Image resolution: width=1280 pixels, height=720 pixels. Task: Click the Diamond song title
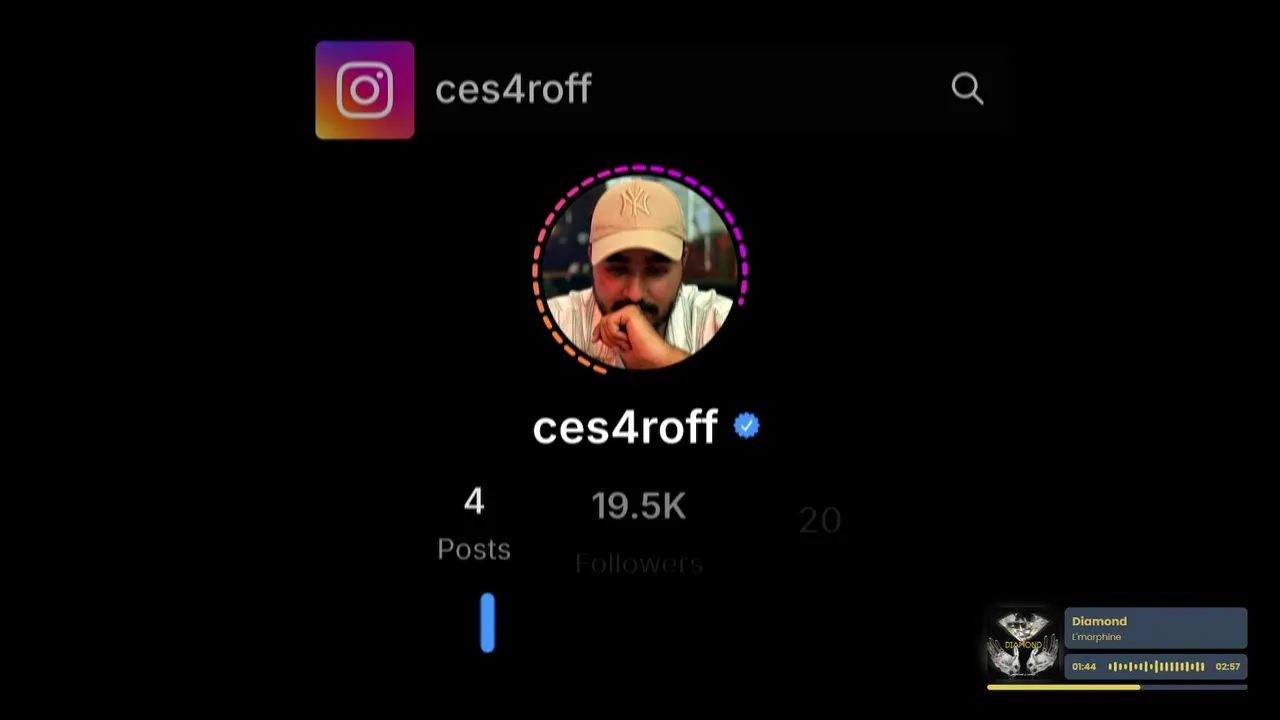1099,621
